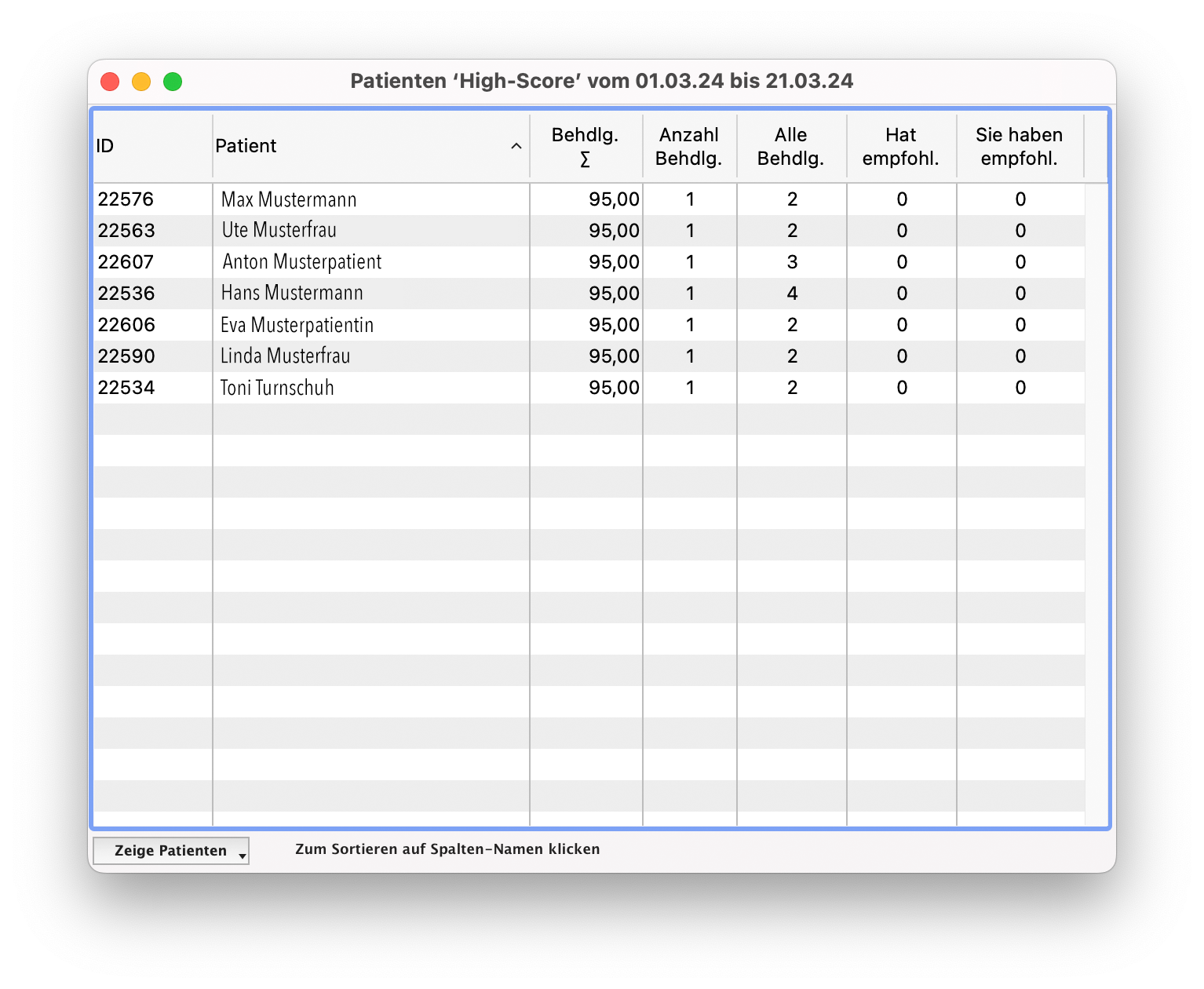This screenshot has height=989, width=1204.
Task: Choose Eva Musterpatientin from the table
Action: (297, 325)
